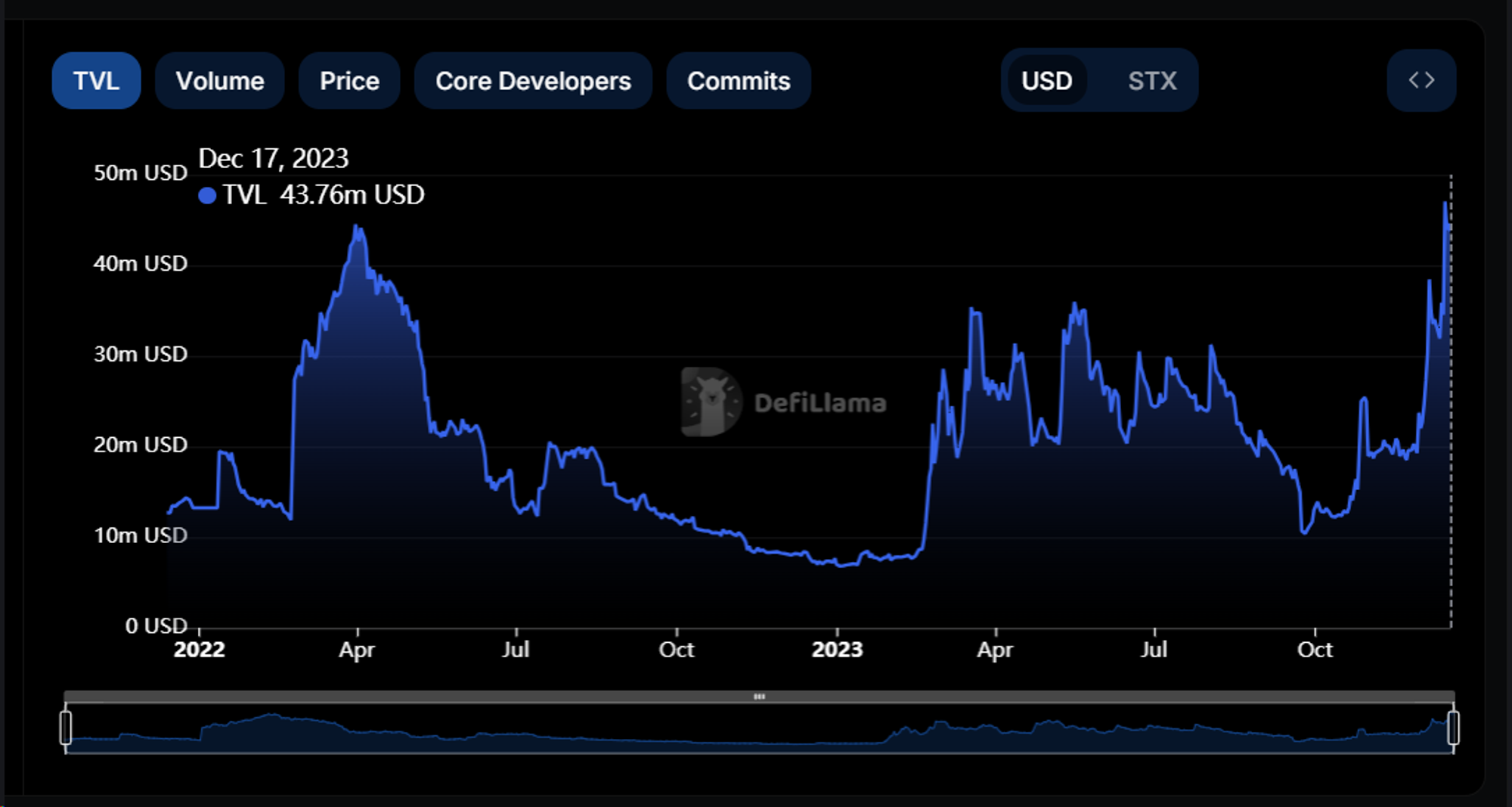The height and width of the screenshot is (807, 1512).
Task: Click the blue TVL legend dot
Action: tap(207, 195)
